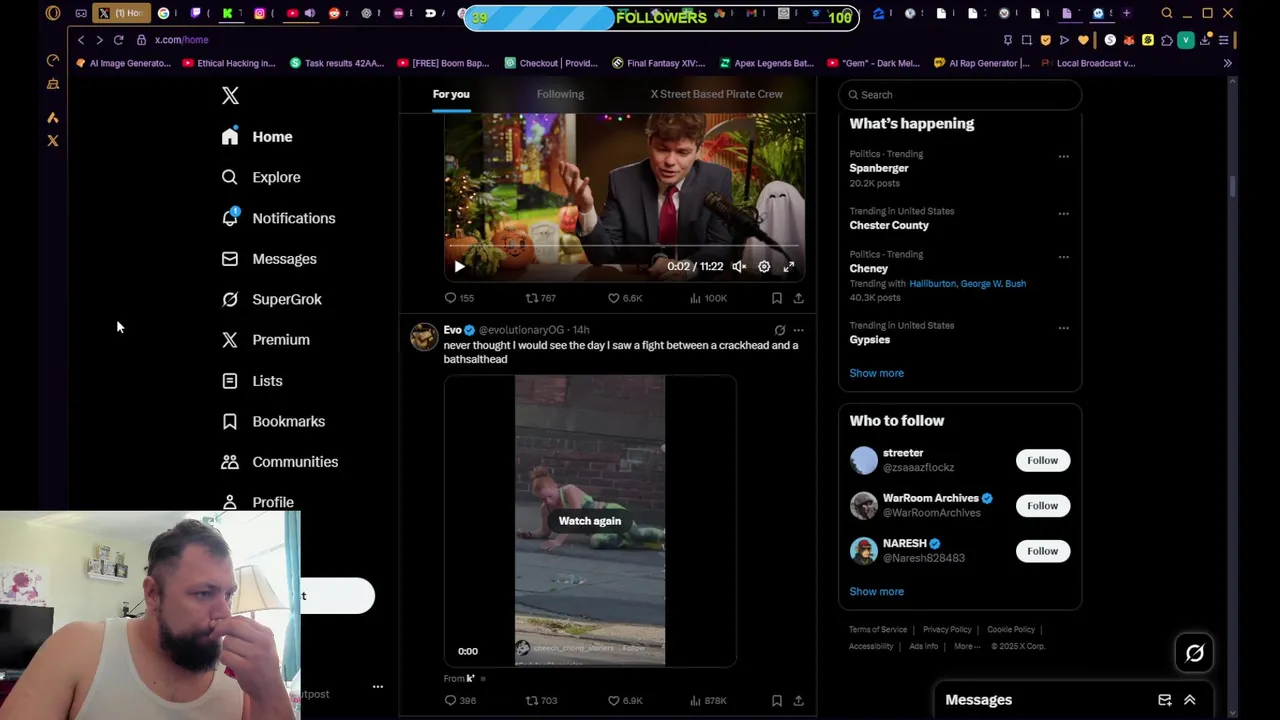View analytics of post with 100K views
This screenshot has height=720, width=1280.
point(708,298)
